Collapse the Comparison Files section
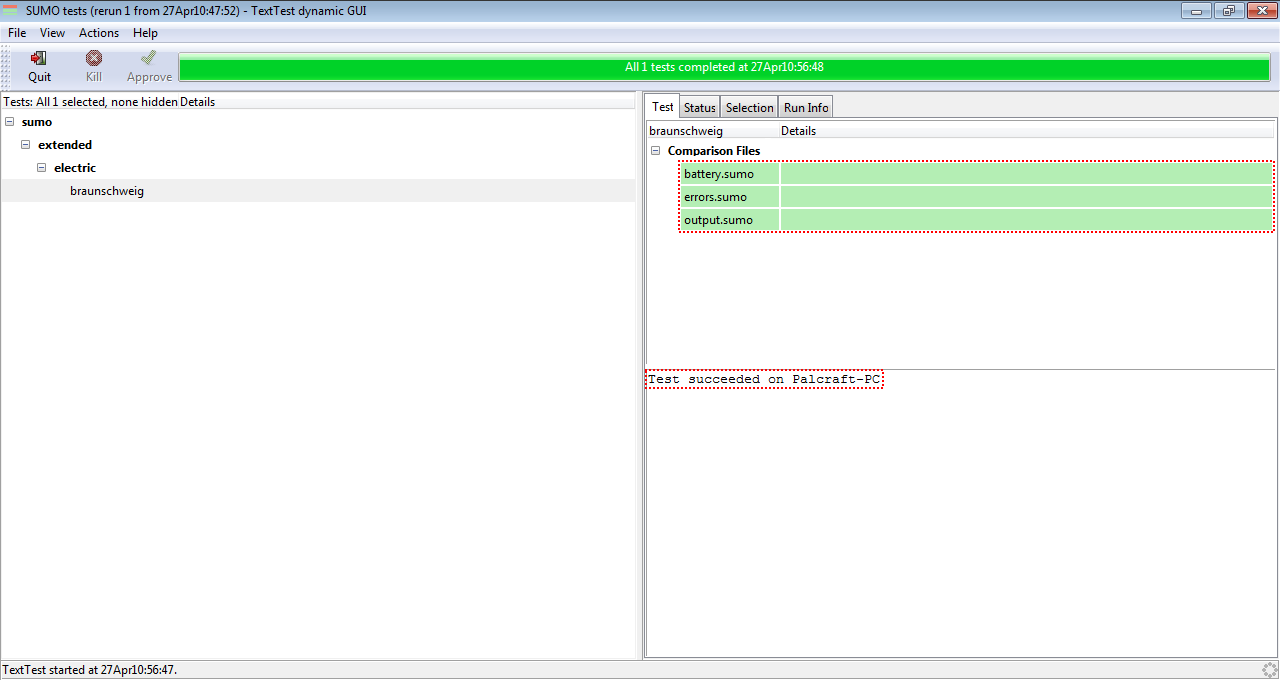The height and width of the screenshot is (680, 1280). pyautogui.click(x=656, y=151)
